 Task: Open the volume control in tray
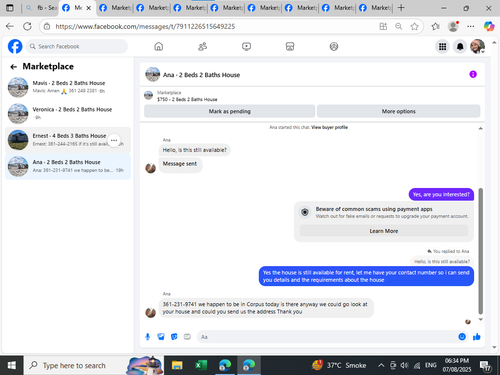(x=404, y=366)
